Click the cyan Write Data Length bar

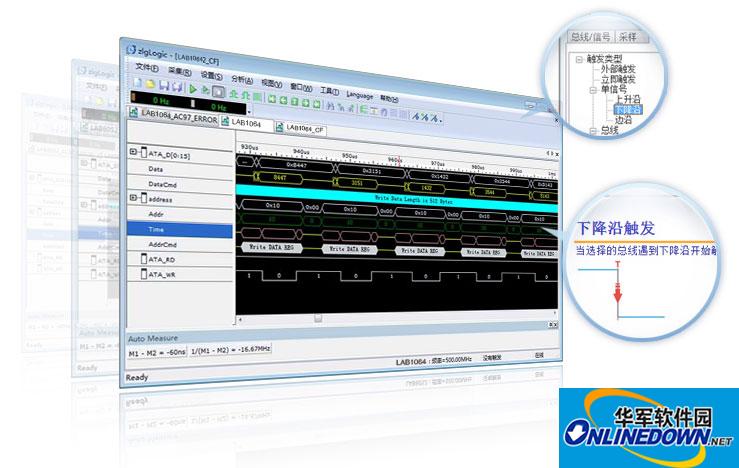pyautogui.click(x=397, y=197)
